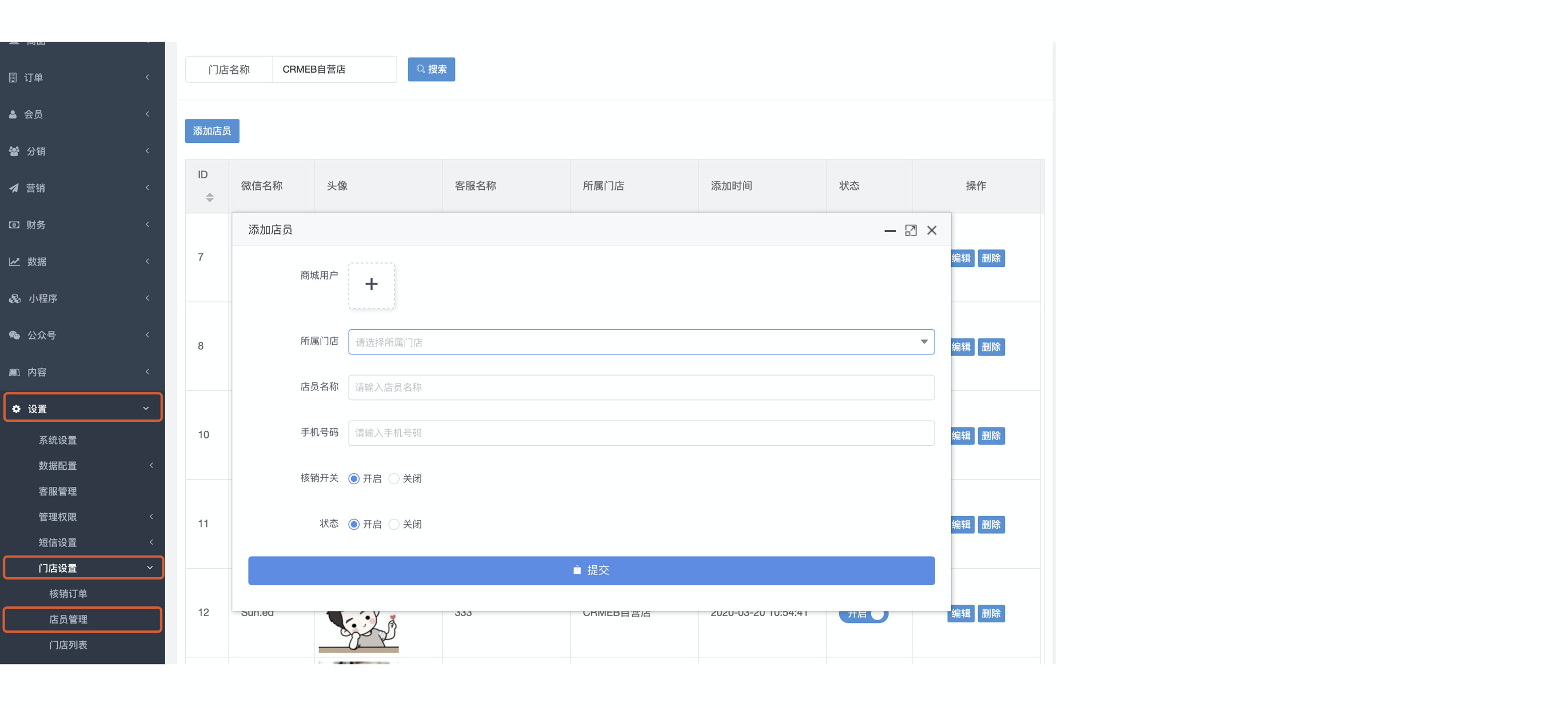Viewport: 1568px width, 707px height.
Task: Open 门店列表 in the sidebar
Action: [68, 644]
